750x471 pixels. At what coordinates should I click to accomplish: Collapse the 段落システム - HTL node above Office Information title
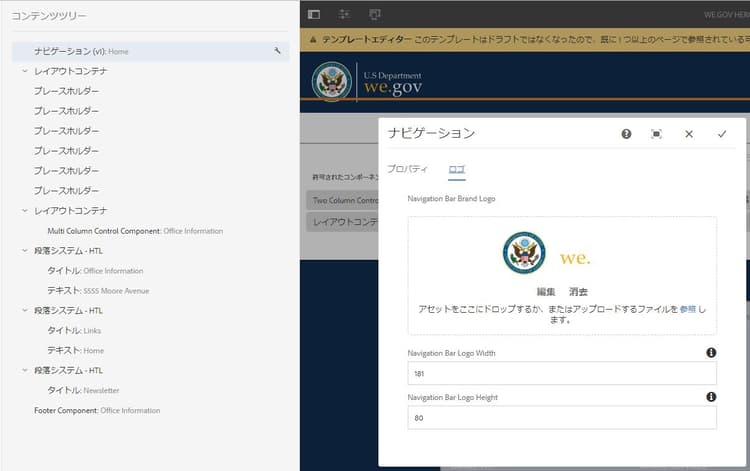tap(24, 251)
